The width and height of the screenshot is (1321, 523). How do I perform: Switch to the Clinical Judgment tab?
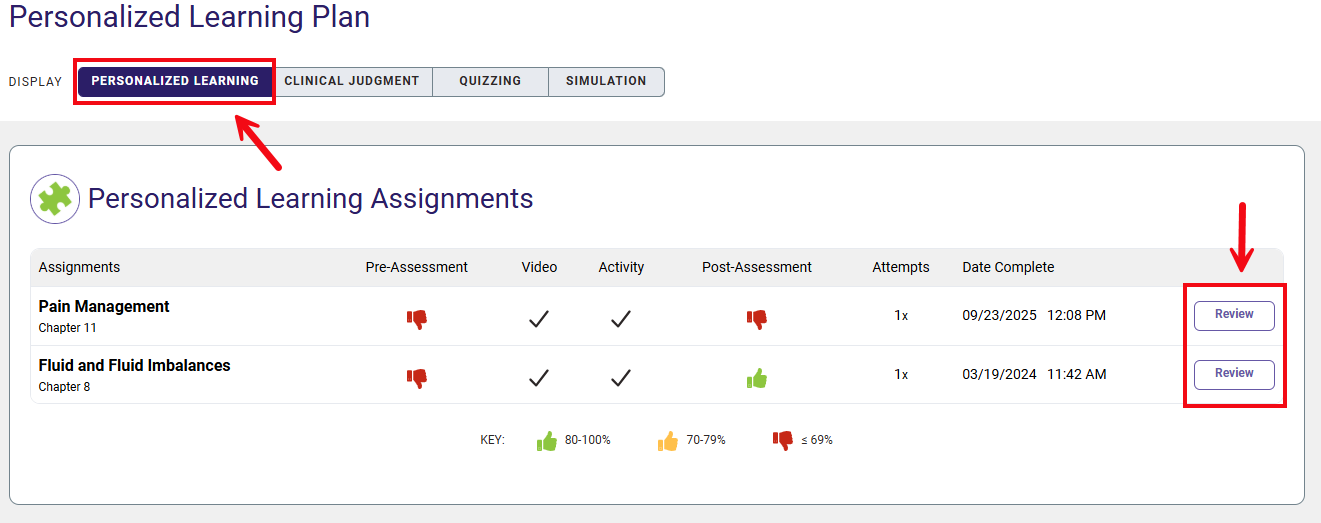tap(352, 81)
